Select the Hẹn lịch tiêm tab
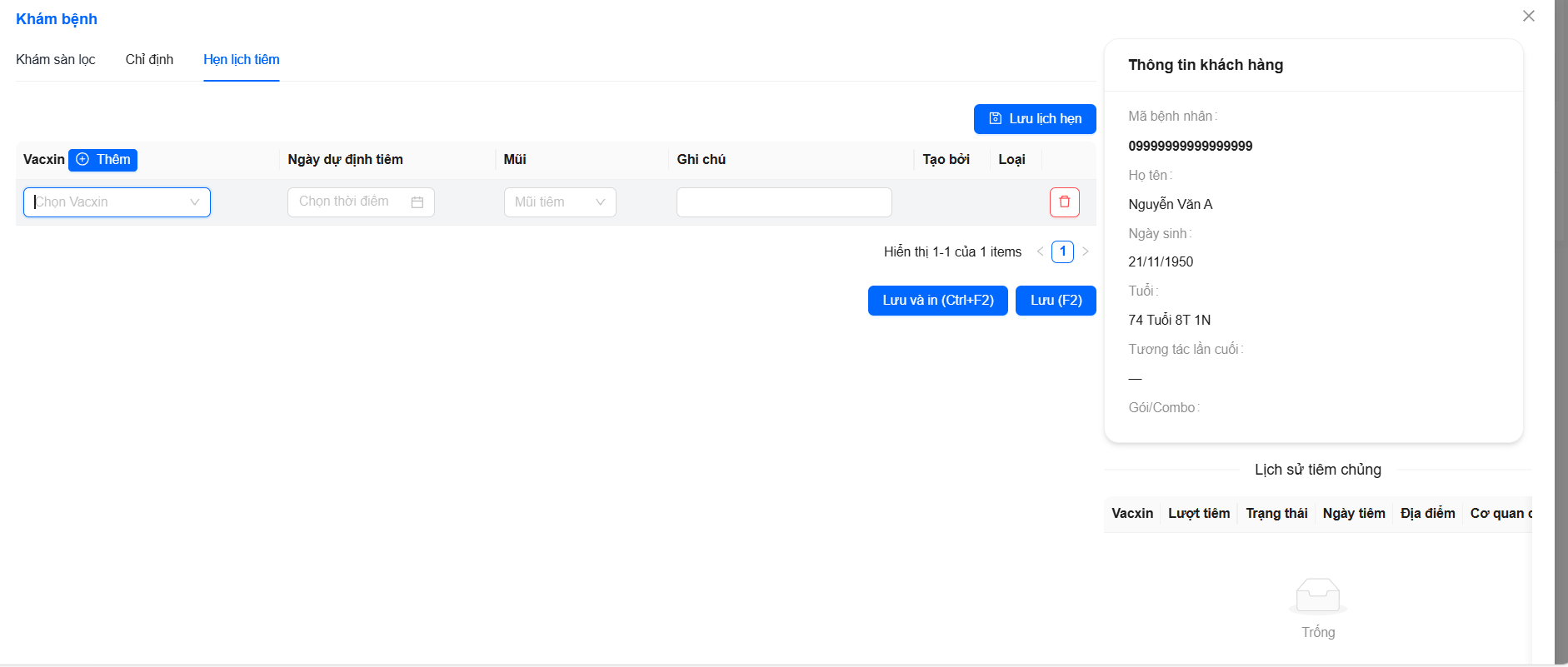This screenshot has height=667, width=1568. point(242,60)
